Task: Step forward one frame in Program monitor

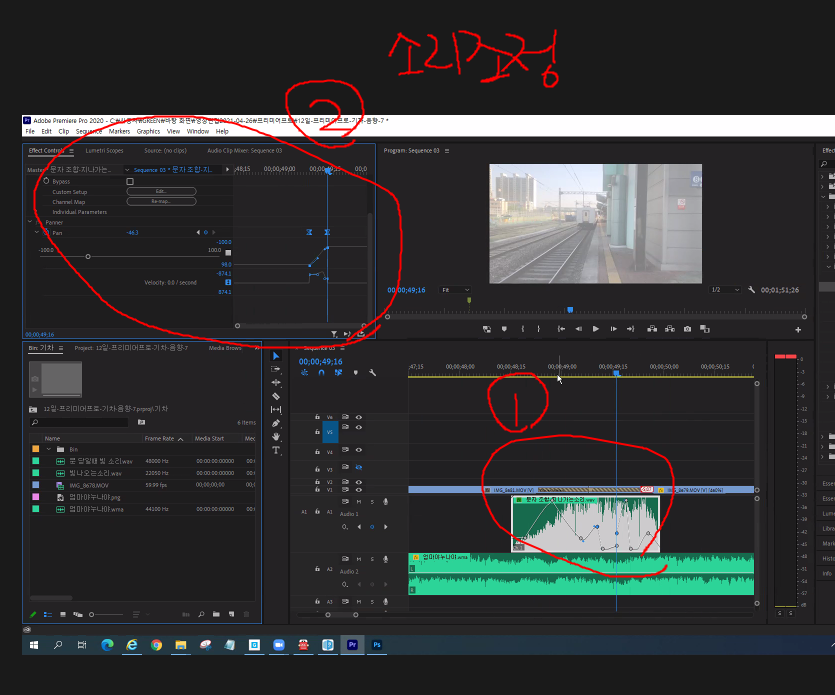Action: 613,329
